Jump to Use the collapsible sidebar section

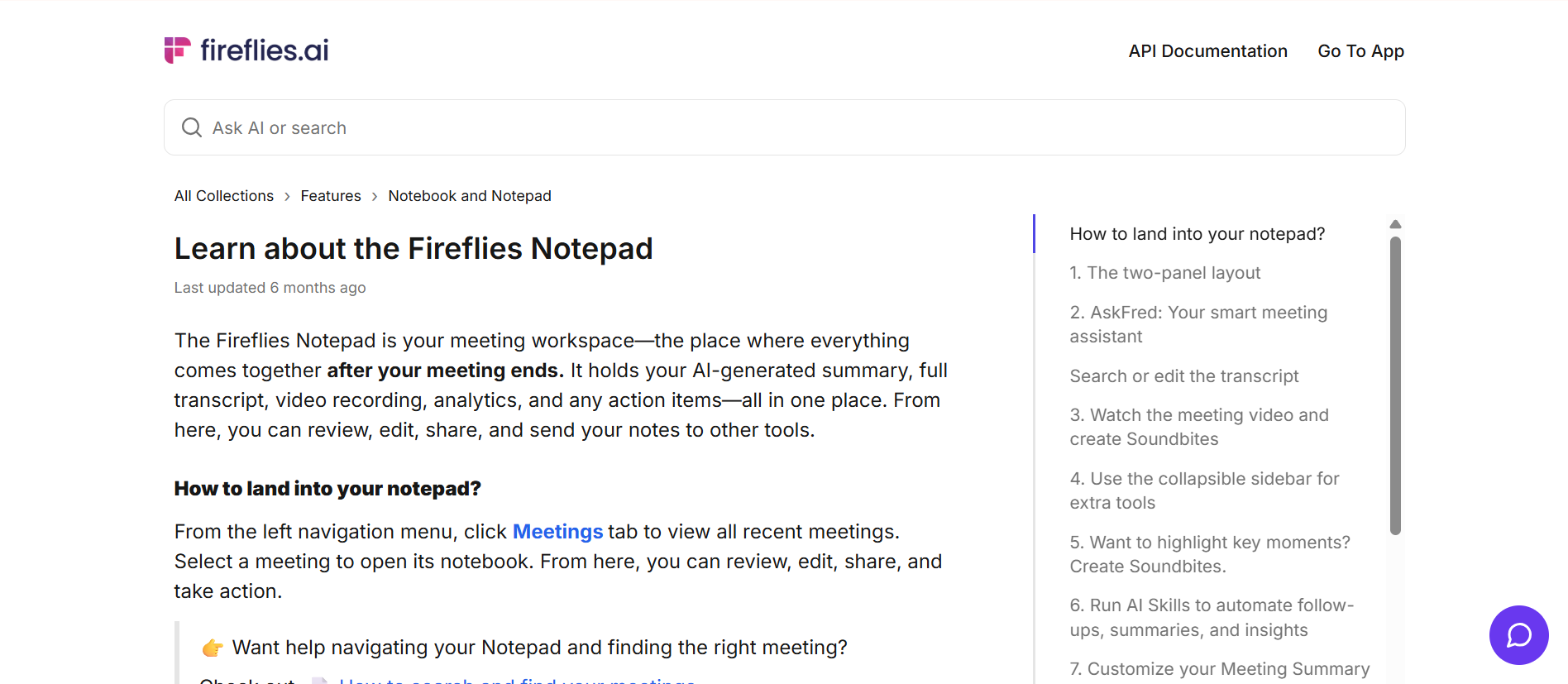pyautogui.click(x=1204, y=490)
